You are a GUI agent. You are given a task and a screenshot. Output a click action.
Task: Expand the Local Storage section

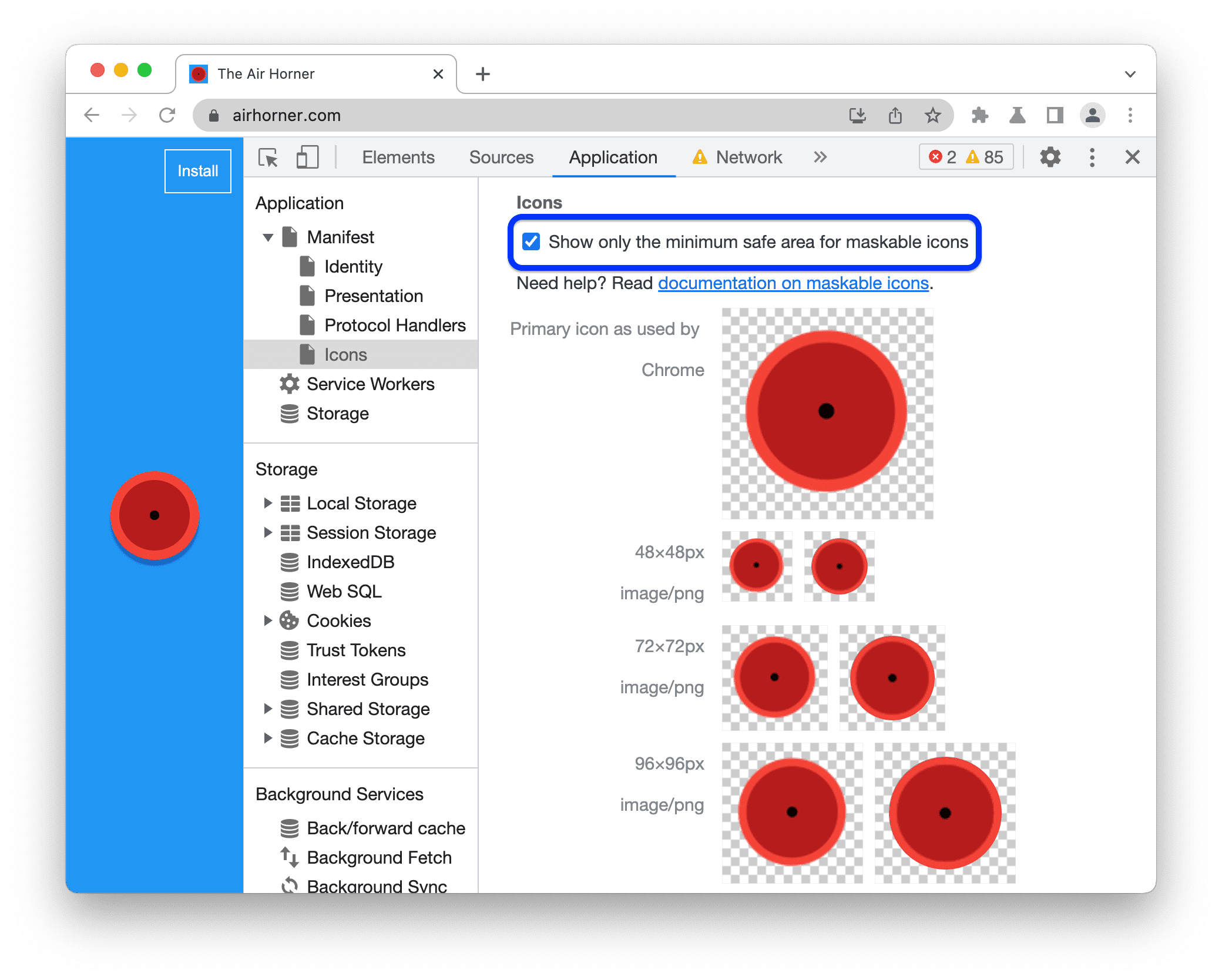coord(270,504)
